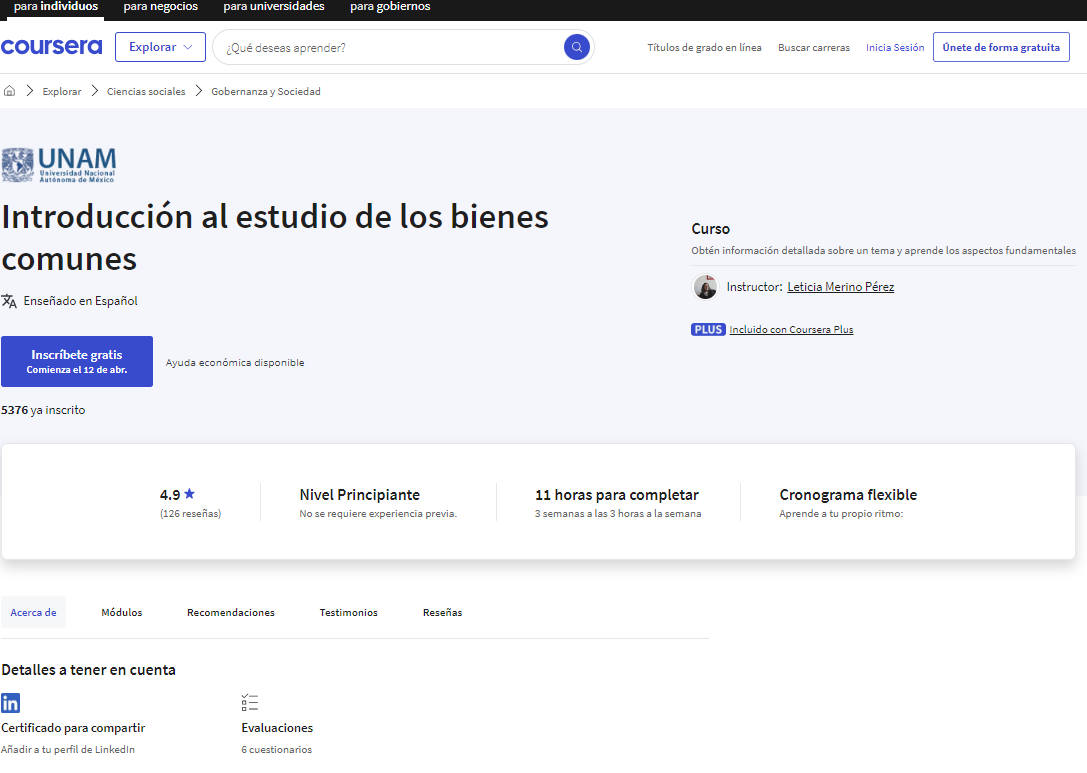
Task: Open instructor Leticia Merino Pérez link
Action: pos(841,287)
